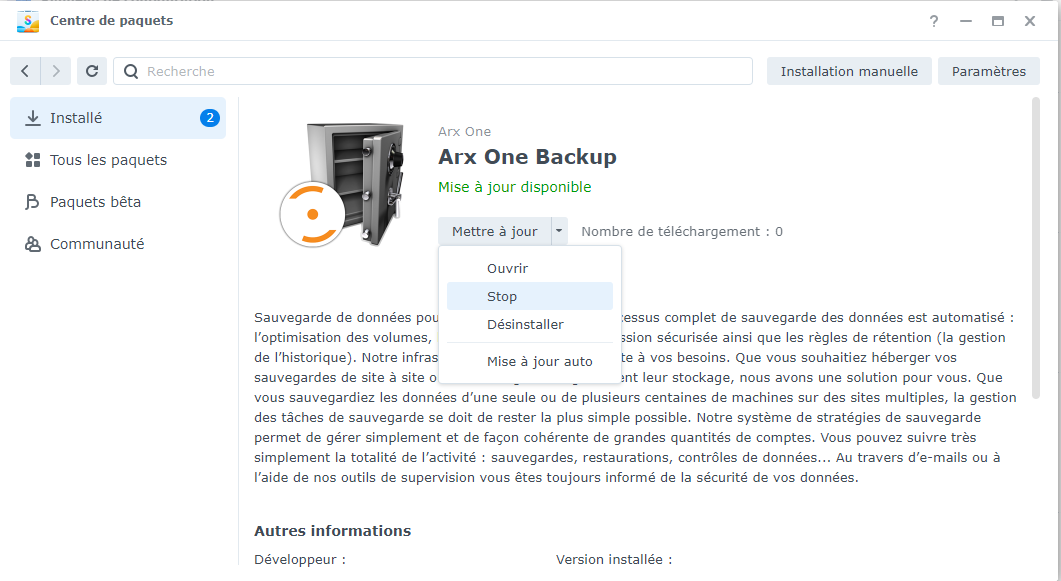Expand the Mettre à jour dropdown arrow
Image resolution: width=1061 pixels, height=581 pixels.
pos(559,230)
